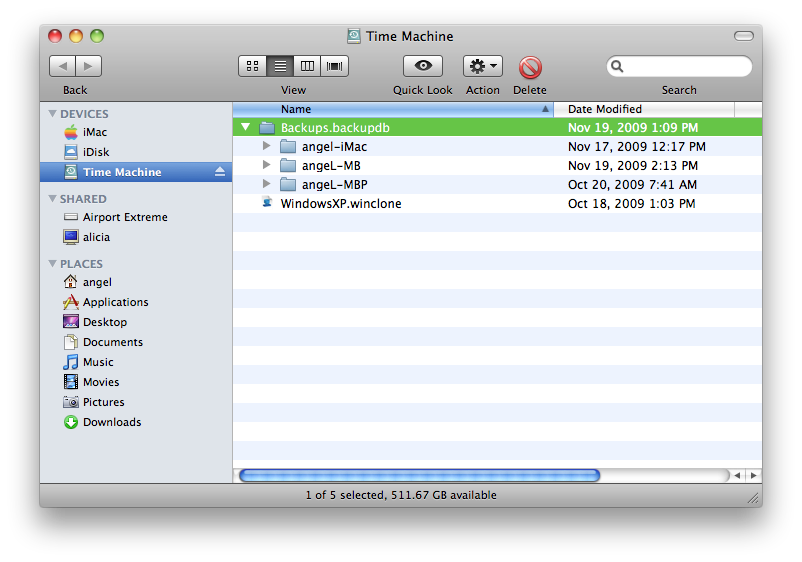The width and height of the screenshot is (802, 562).
Task: Select the angel-iMac folder icon
Action: 288,146
